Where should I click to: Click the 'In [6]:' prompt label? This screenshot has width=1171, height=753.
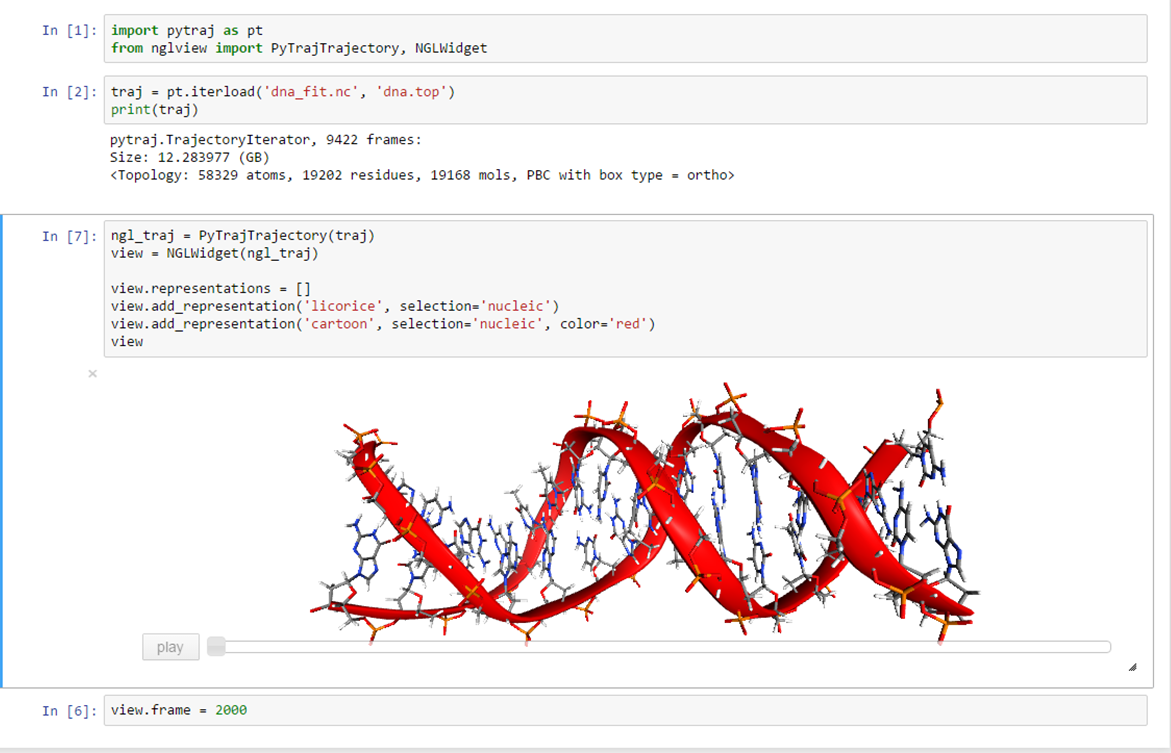[69, 710]
